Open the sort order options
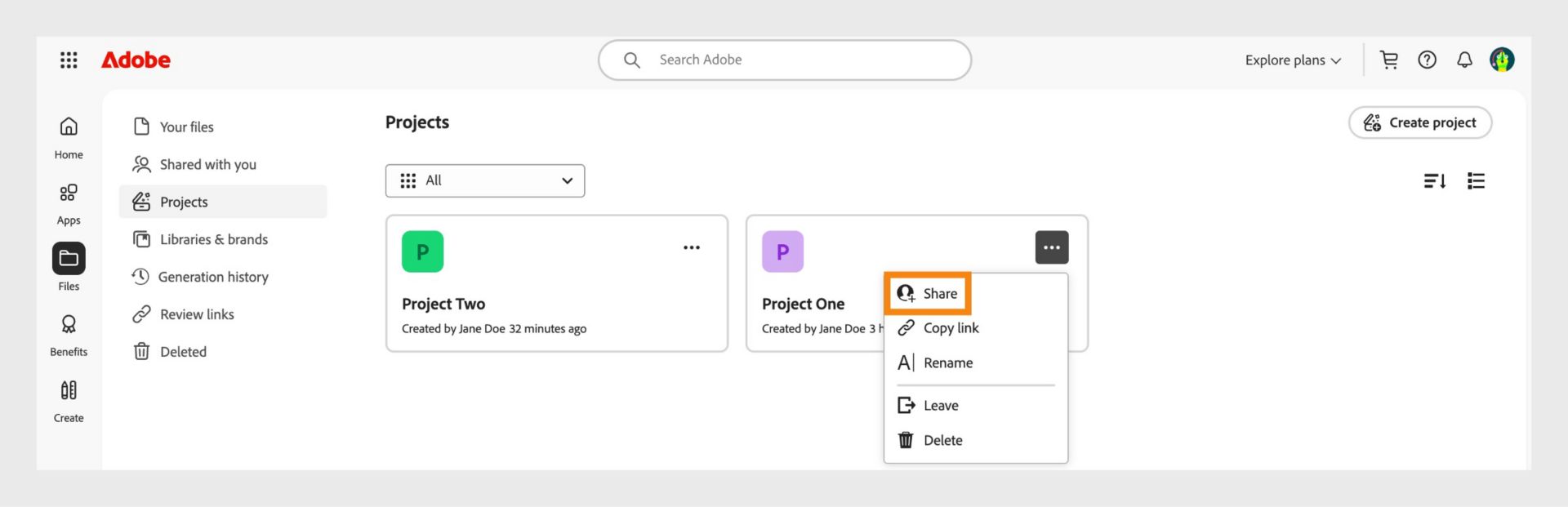Viewport: 1568px width, 507px height. click(x=1434, y=180)
